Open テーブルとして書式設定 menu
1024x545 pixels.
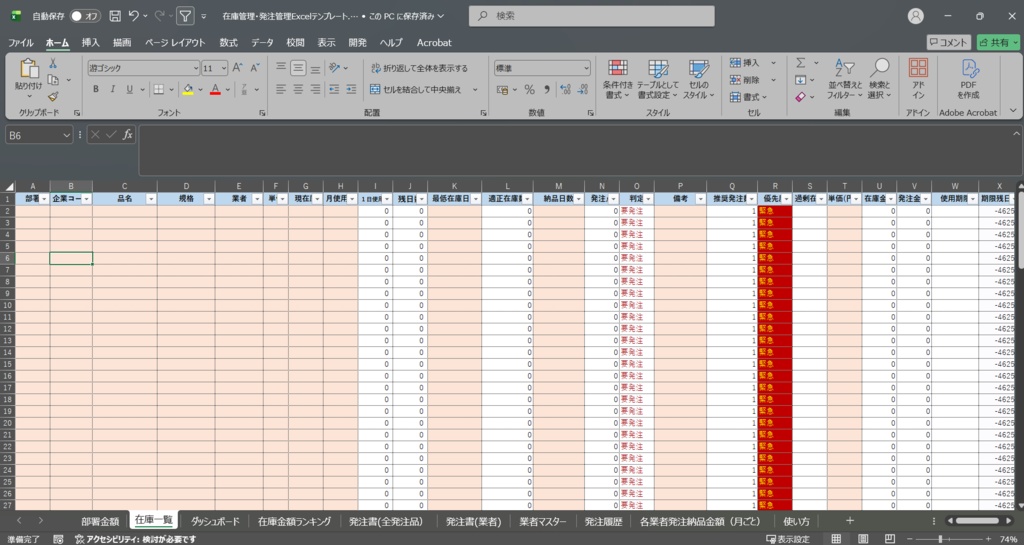coord(658,80)
